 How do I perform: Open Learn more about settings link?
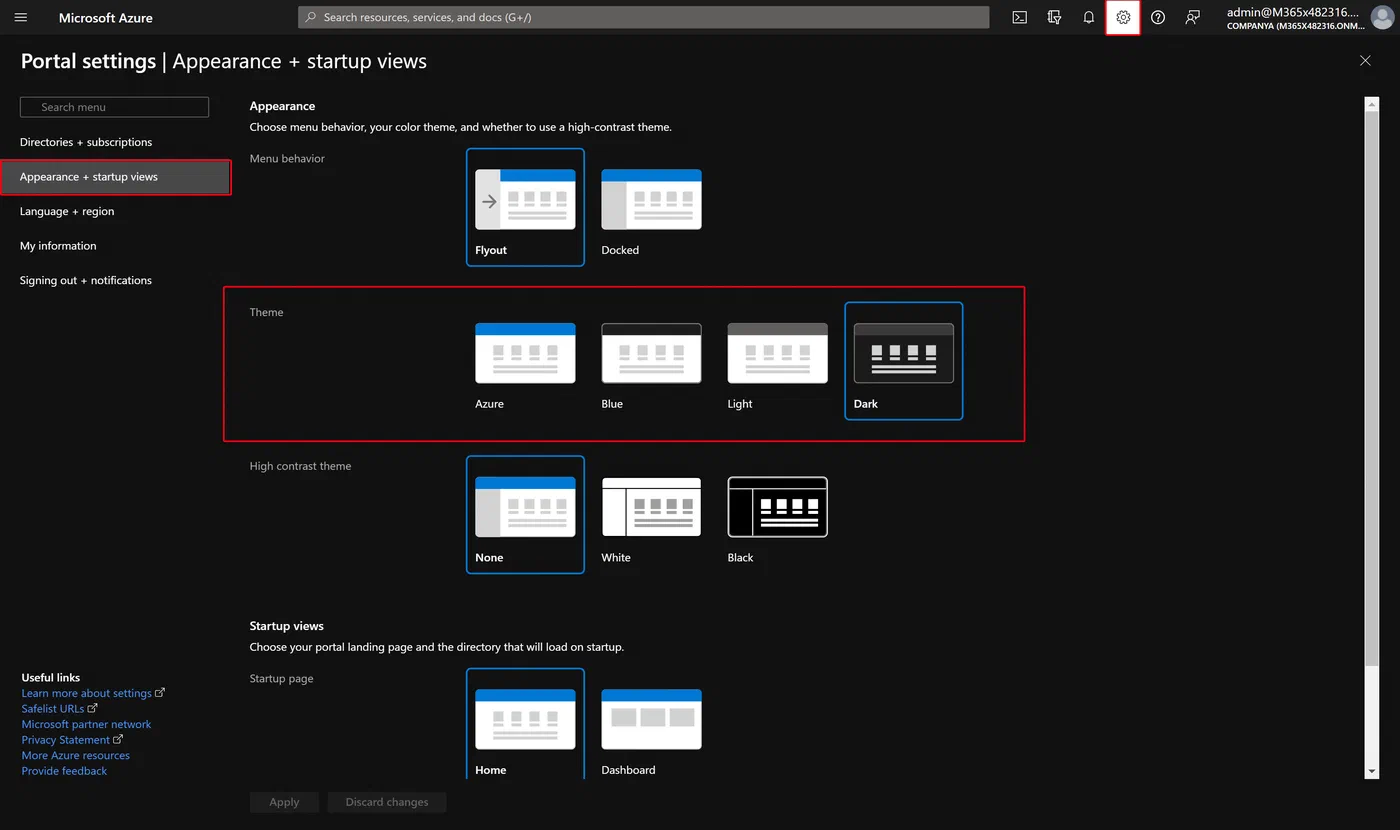[93, 693]
